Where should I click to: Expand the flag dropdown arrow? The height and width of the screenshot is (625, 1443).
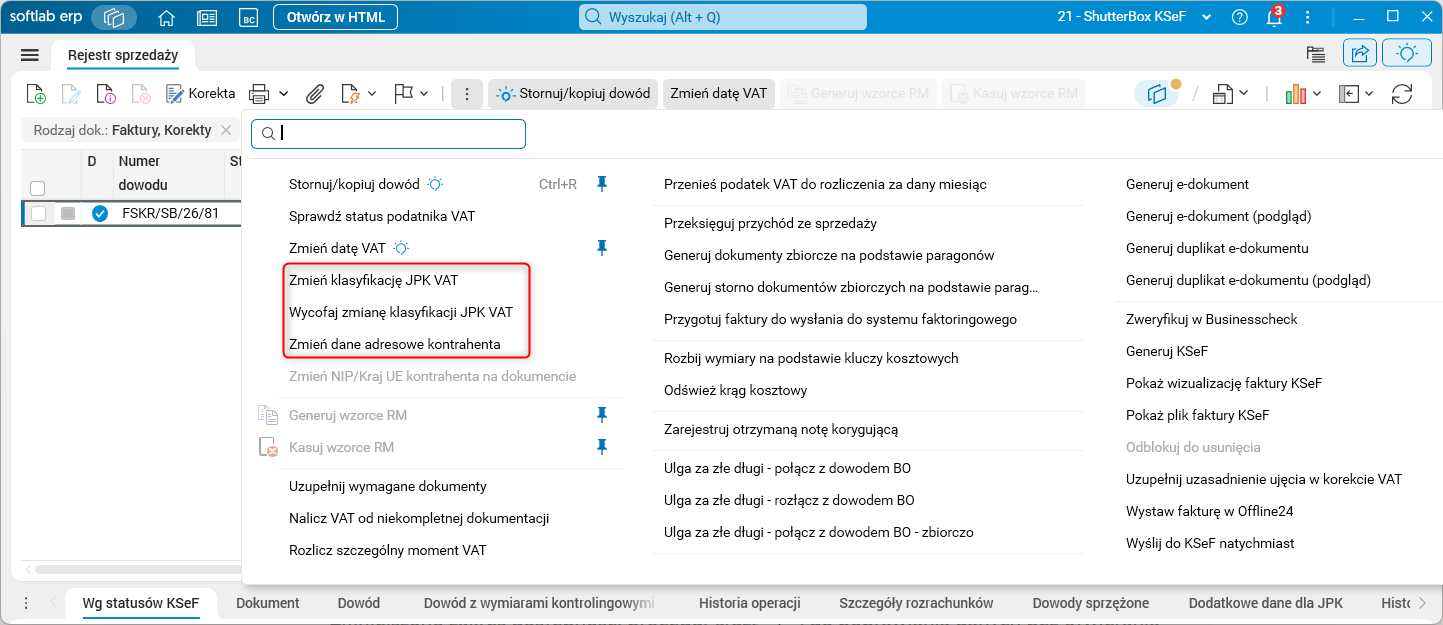tap(424, 94)
